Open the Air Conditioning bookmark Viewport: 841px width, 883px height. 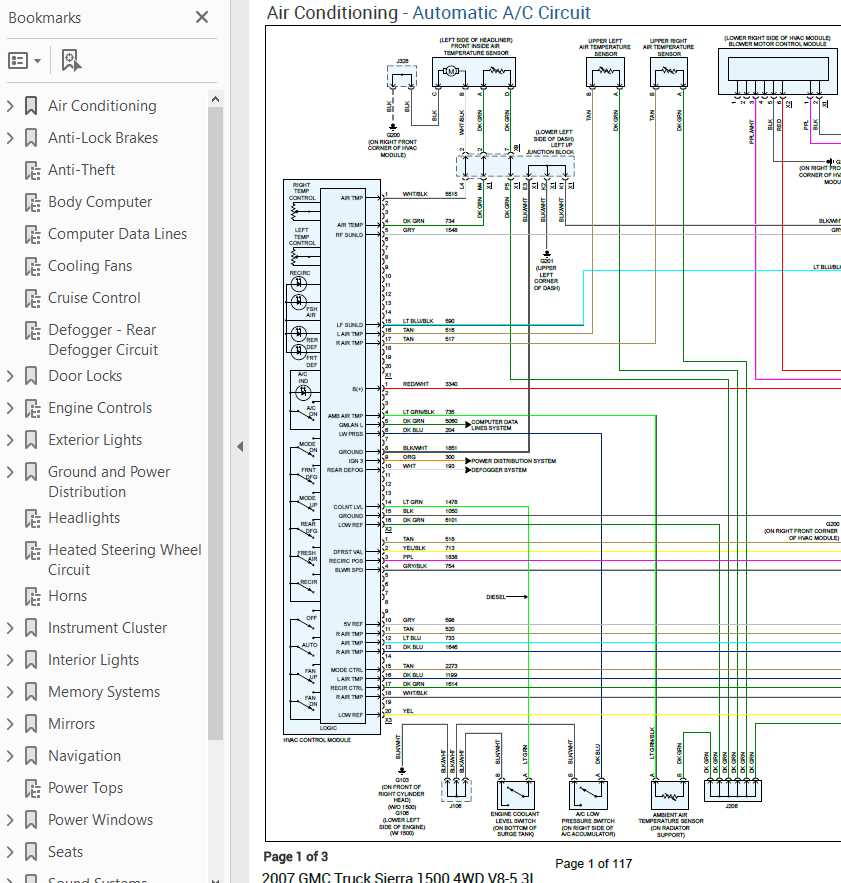103,106
